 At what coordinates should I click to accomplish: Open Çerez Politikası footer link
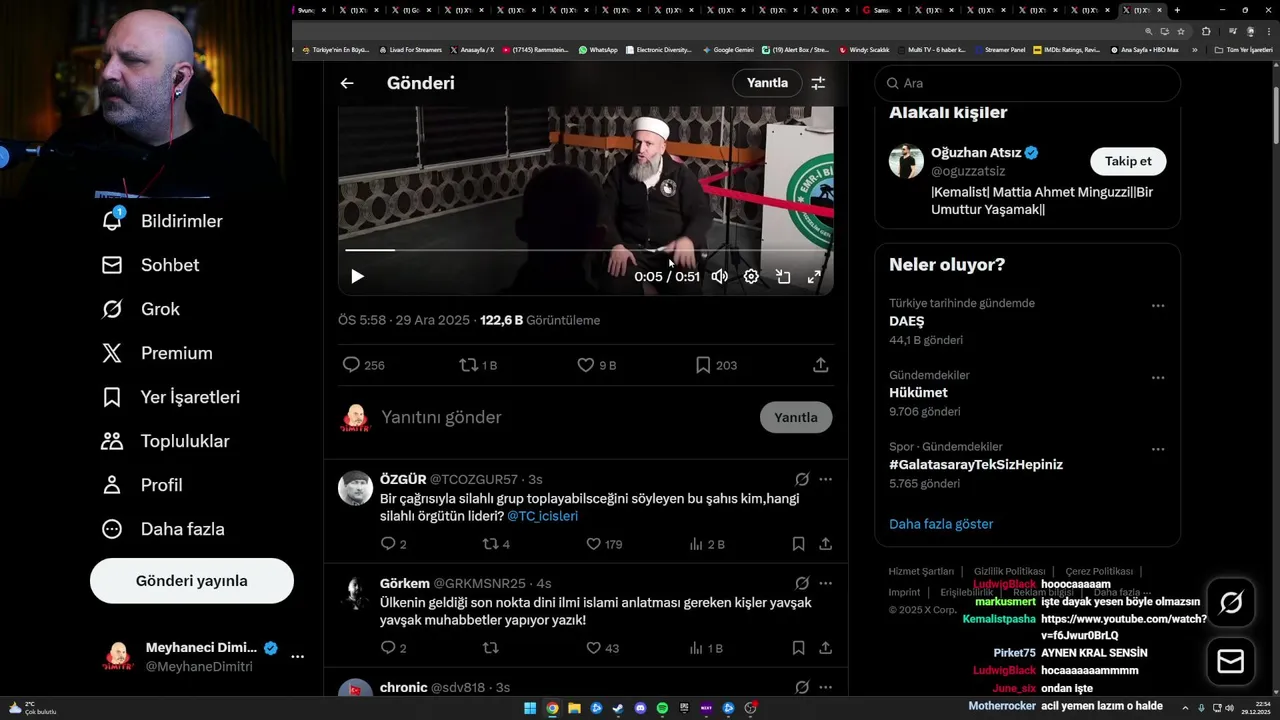tap(1099, 571)
